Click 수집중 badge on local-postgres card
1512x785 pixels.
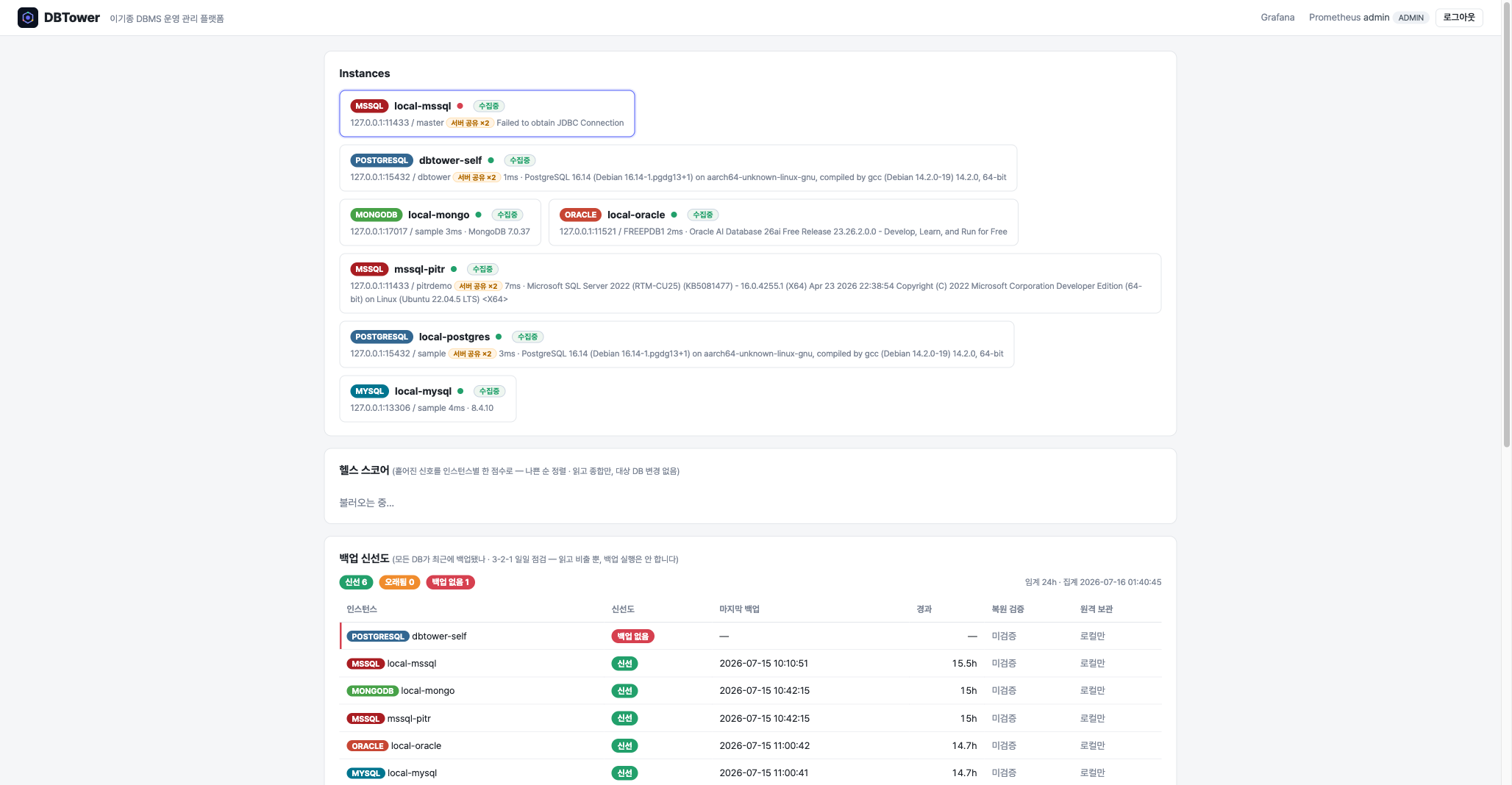(x=528, y=337)
